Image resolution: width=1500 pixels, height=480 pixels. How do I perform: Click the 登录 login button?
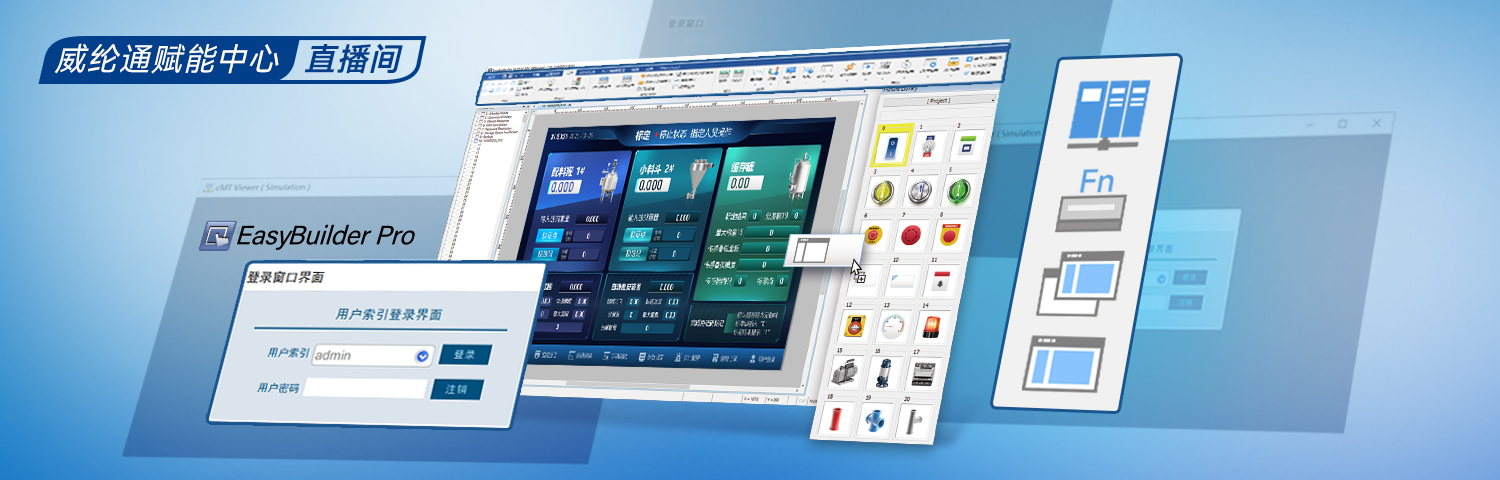pyautogui.click(x=465, y=355)
